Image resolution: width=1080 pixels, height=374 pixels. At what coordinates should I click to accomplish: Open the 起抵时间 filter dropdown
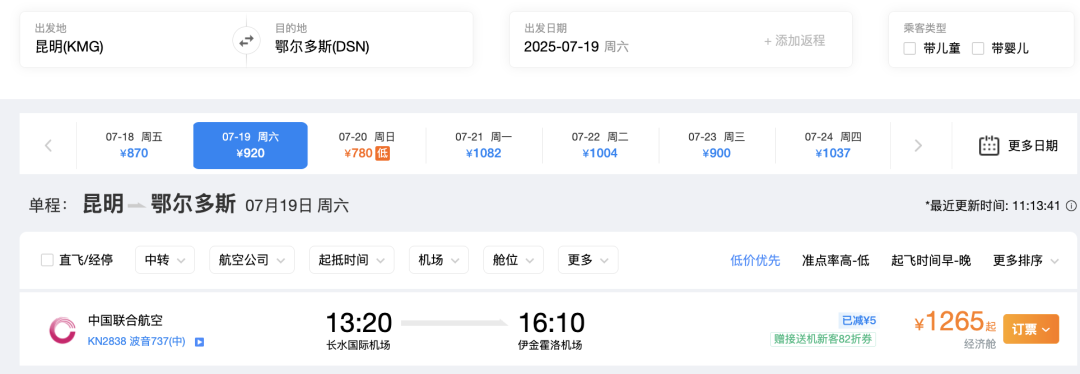pos(352,260)
